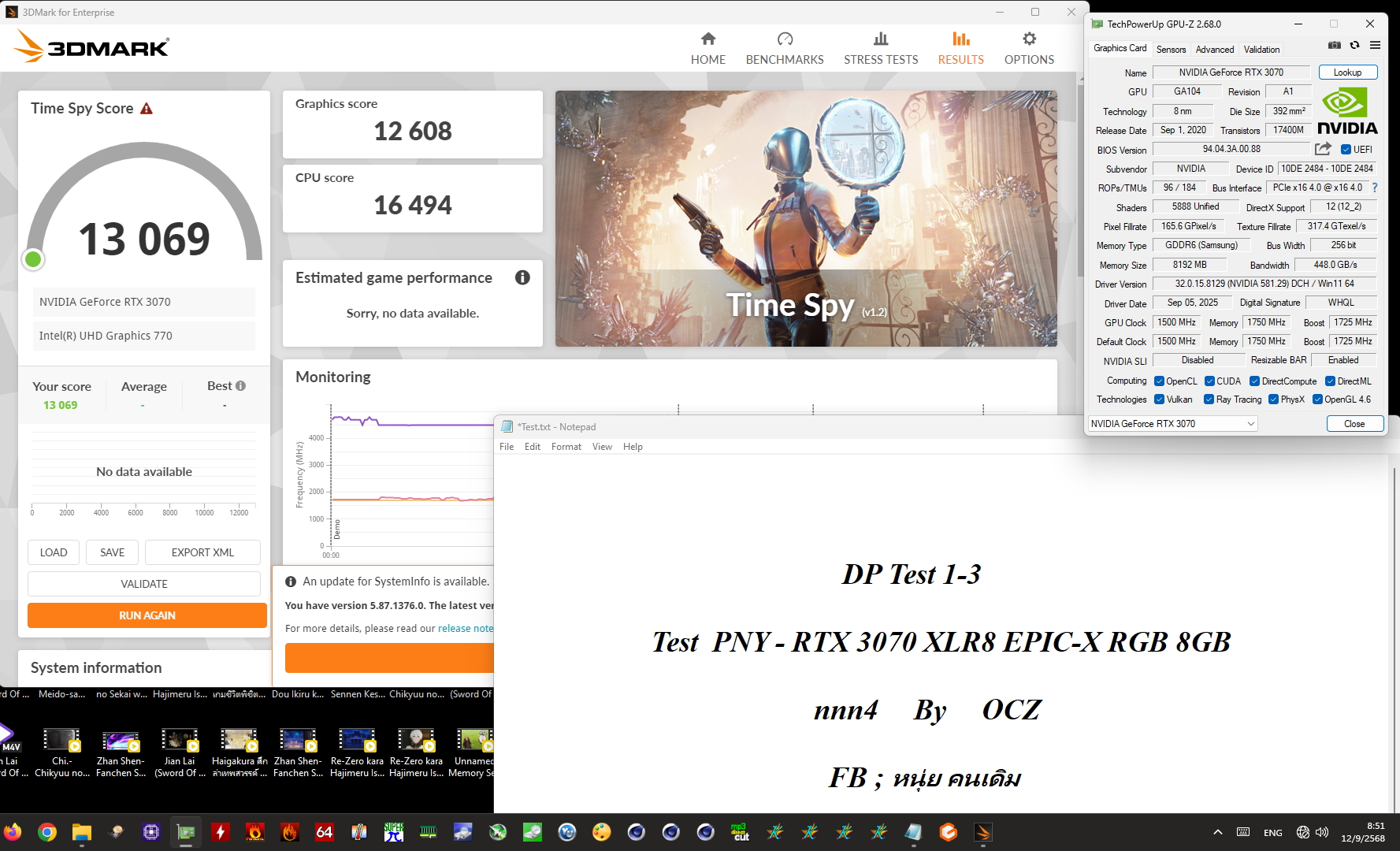
Task: Open the Format menu in Notepad
Action: point(566,447)
